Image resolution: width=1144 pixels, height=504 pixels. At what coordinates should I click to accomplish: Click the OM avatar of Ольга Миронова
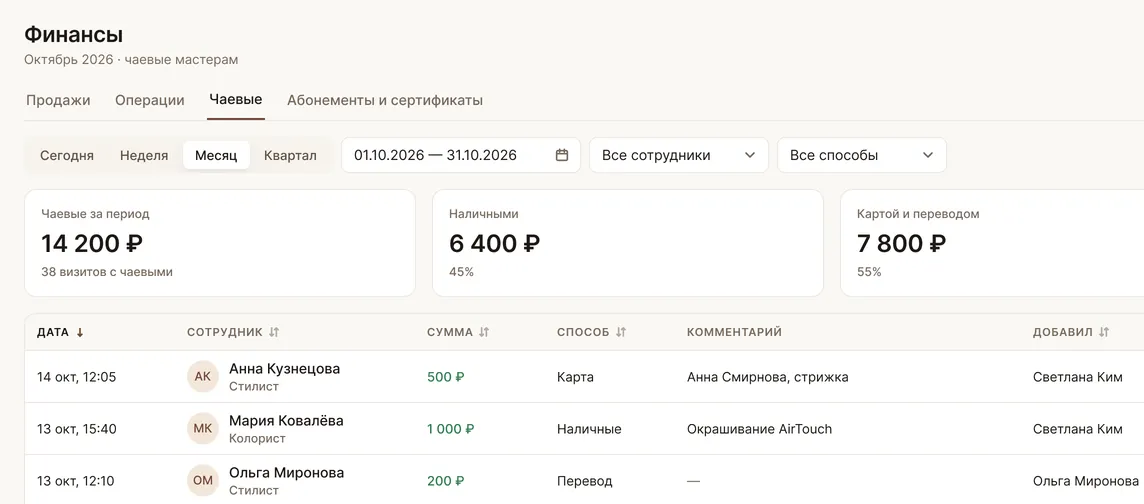[x=203, y=481]
